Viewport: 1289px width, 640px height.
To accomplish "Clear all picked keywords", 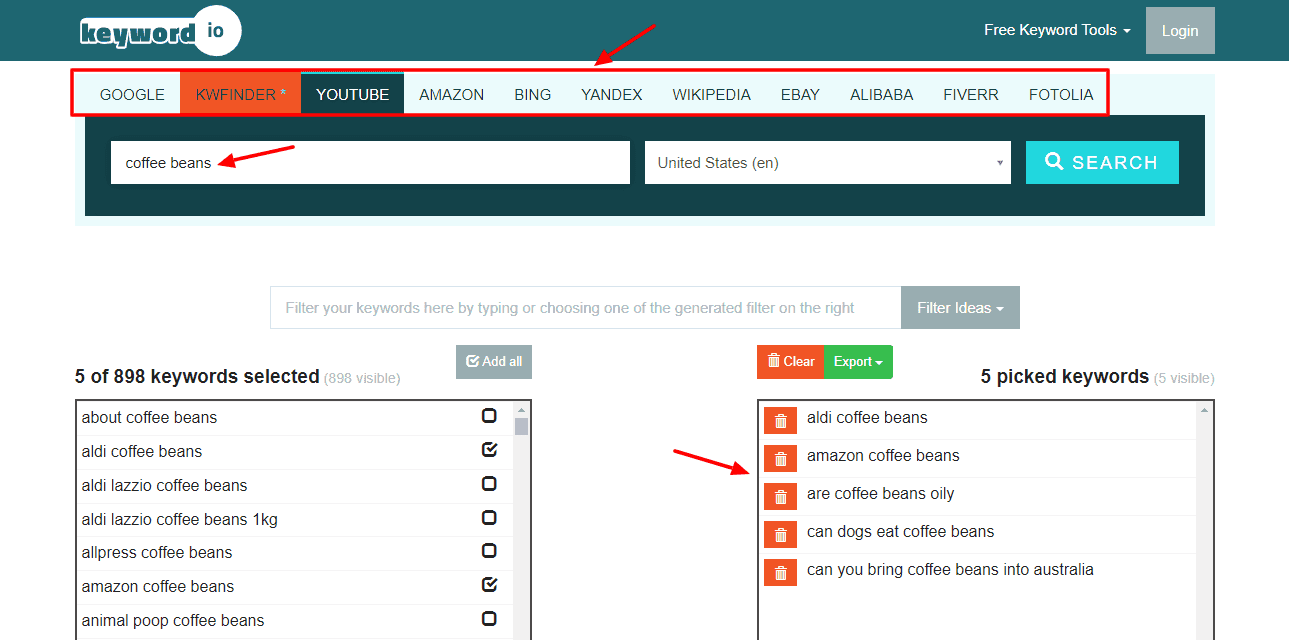I will (x=790, y=362).
